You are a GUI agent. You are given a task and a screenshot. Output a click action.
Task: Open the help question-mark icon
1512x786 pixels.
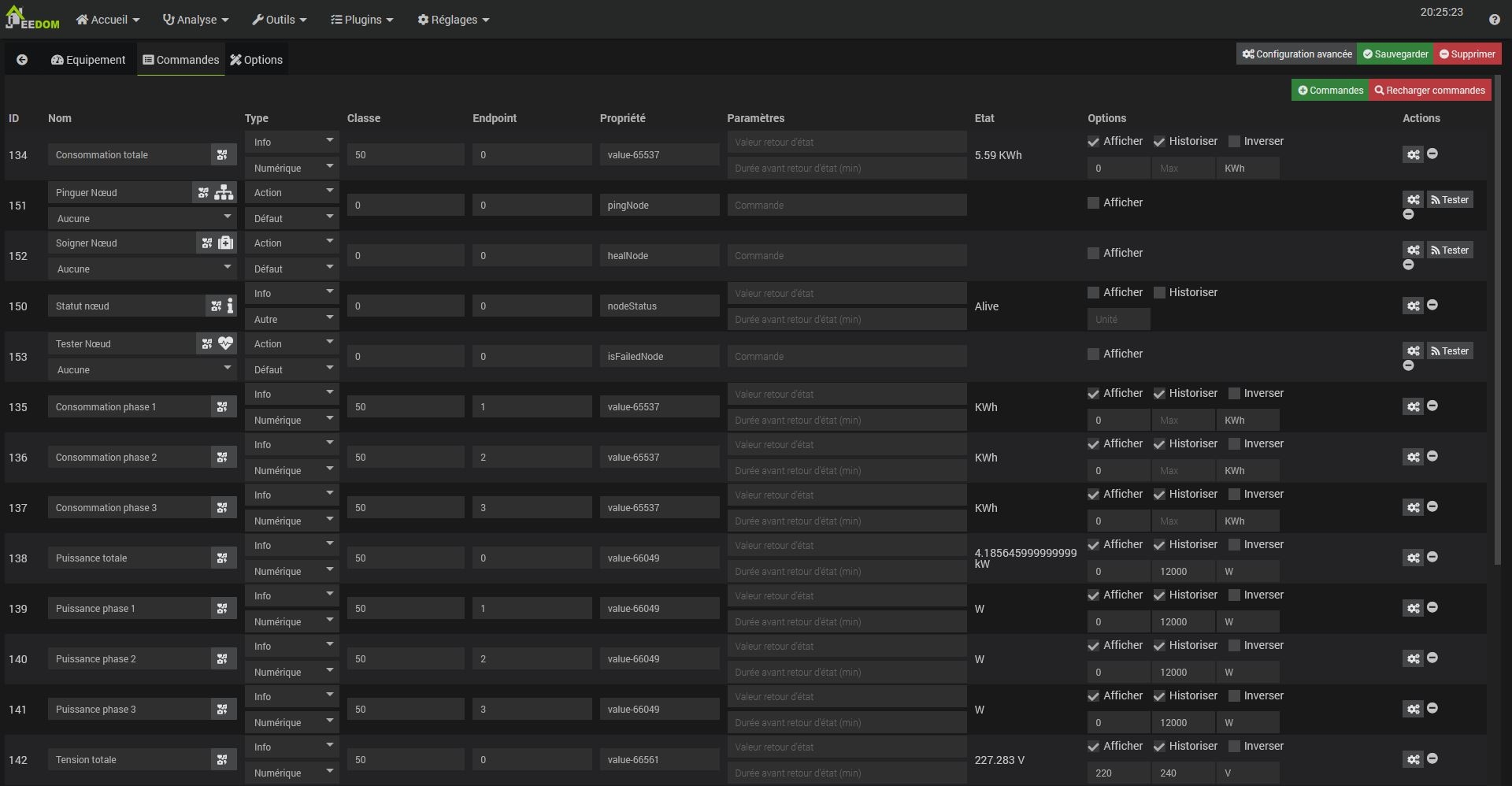[x=1494, y=20]
